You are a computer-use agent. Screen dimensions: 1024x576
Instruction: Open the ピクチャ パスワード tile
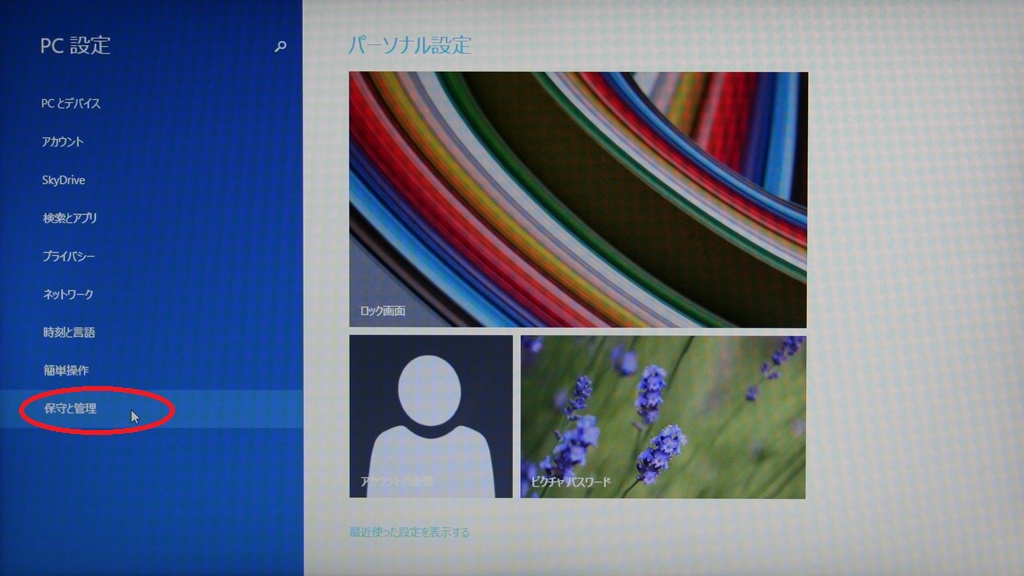click(663, 417)
